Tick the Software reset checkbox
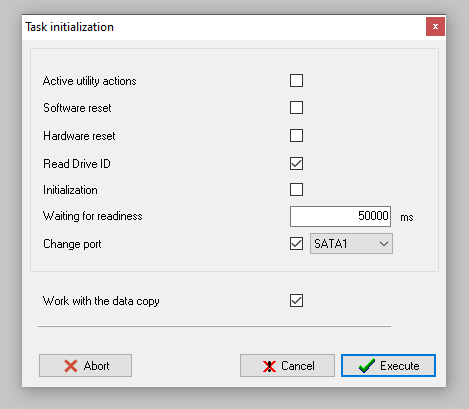Image resolution: width=469 pixels, height=409 pixels. point(296,108)
